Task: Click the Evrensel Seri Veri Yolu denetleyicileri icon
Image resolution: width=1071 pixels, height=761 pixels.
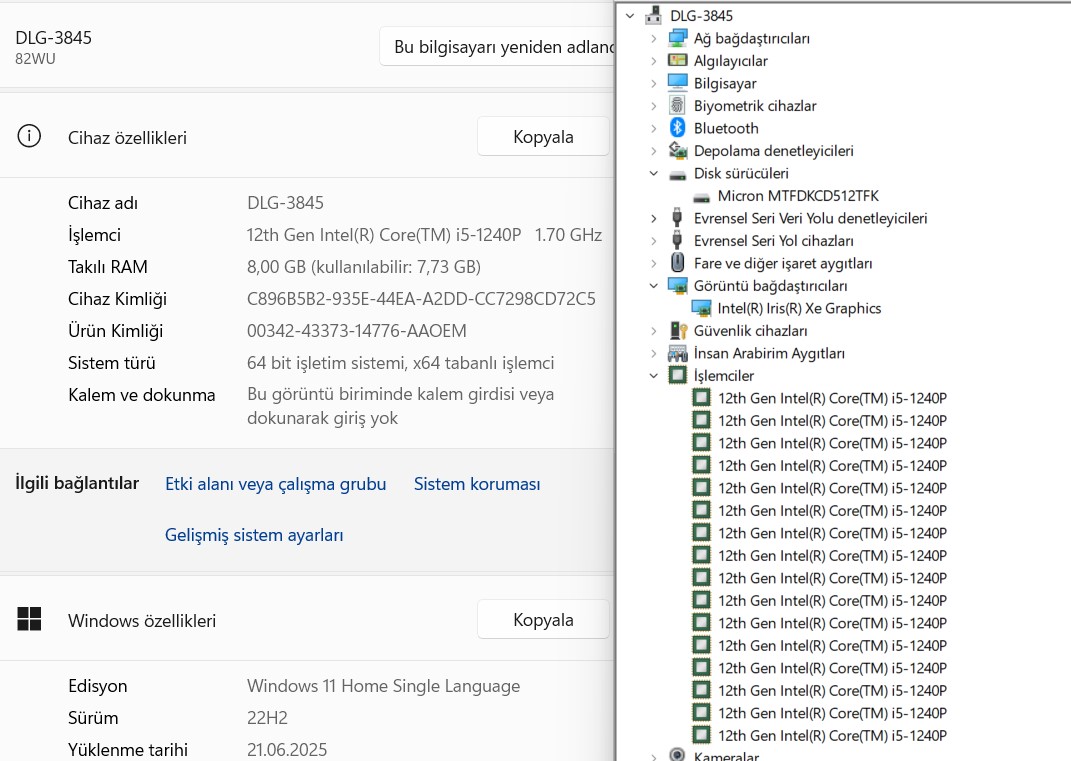Action: [677, 218]
